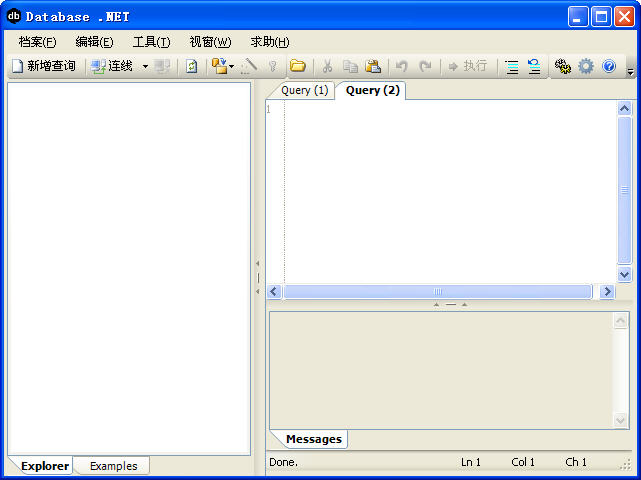Select the Messages tab

(x=314, y=439)
